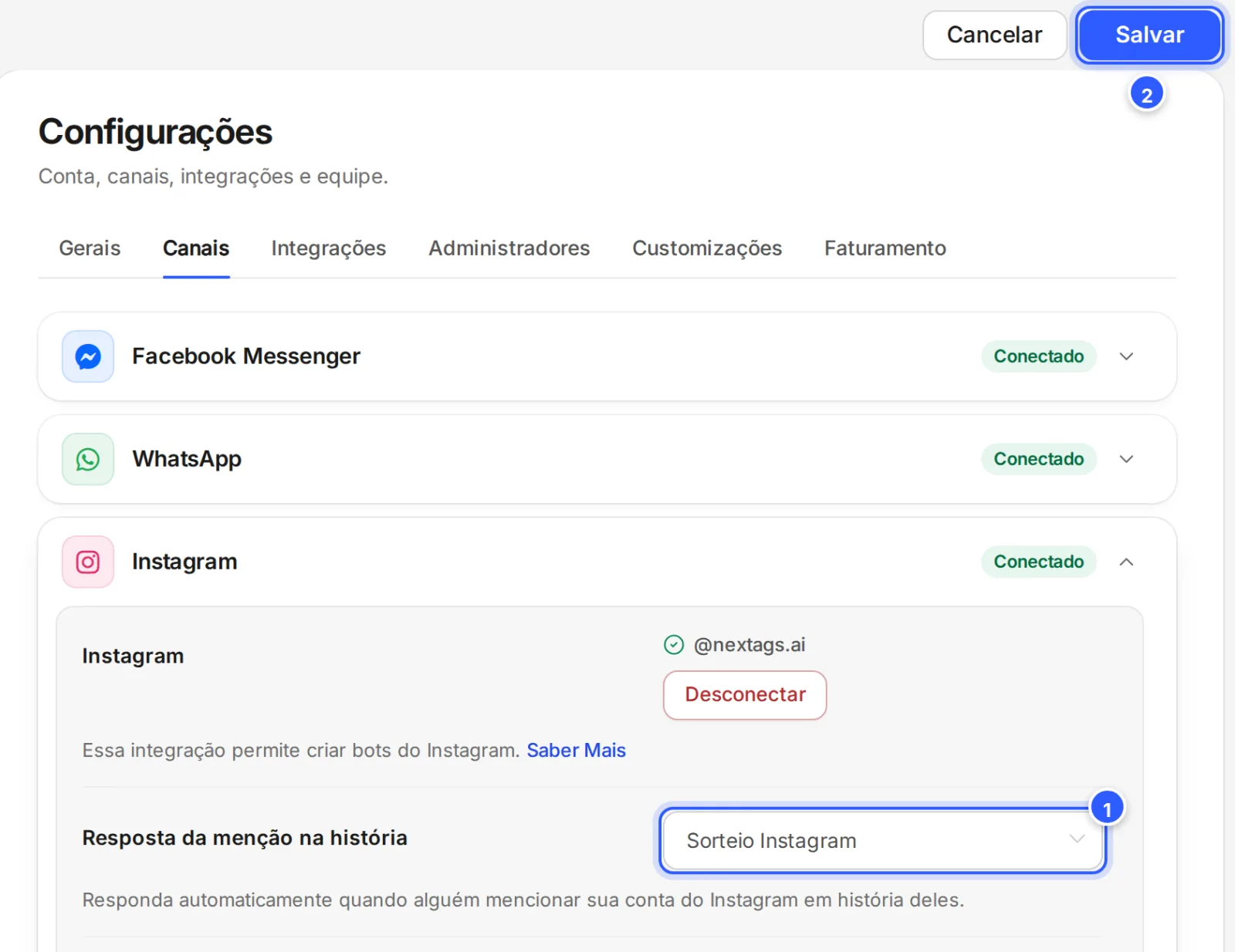
Task: Click the Configurações heading
Action: coord(155,132)
